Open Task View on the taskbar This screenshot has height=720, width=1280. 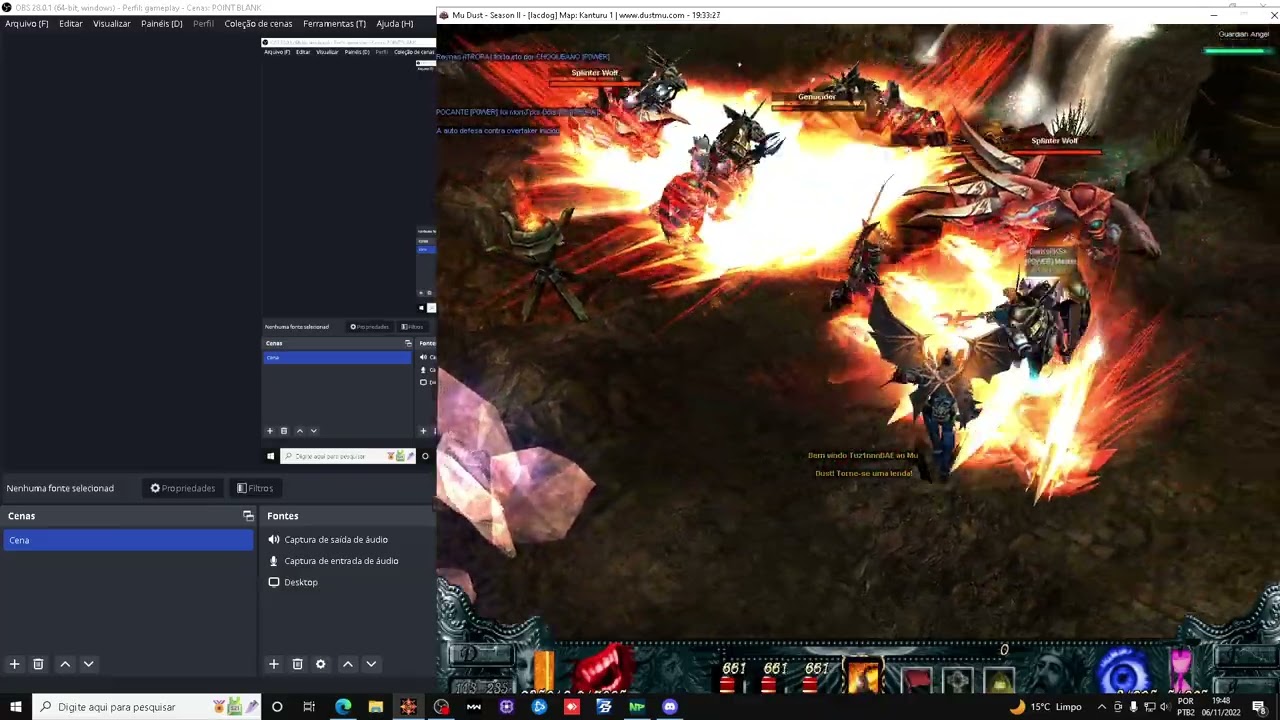(x=309, y=707)
